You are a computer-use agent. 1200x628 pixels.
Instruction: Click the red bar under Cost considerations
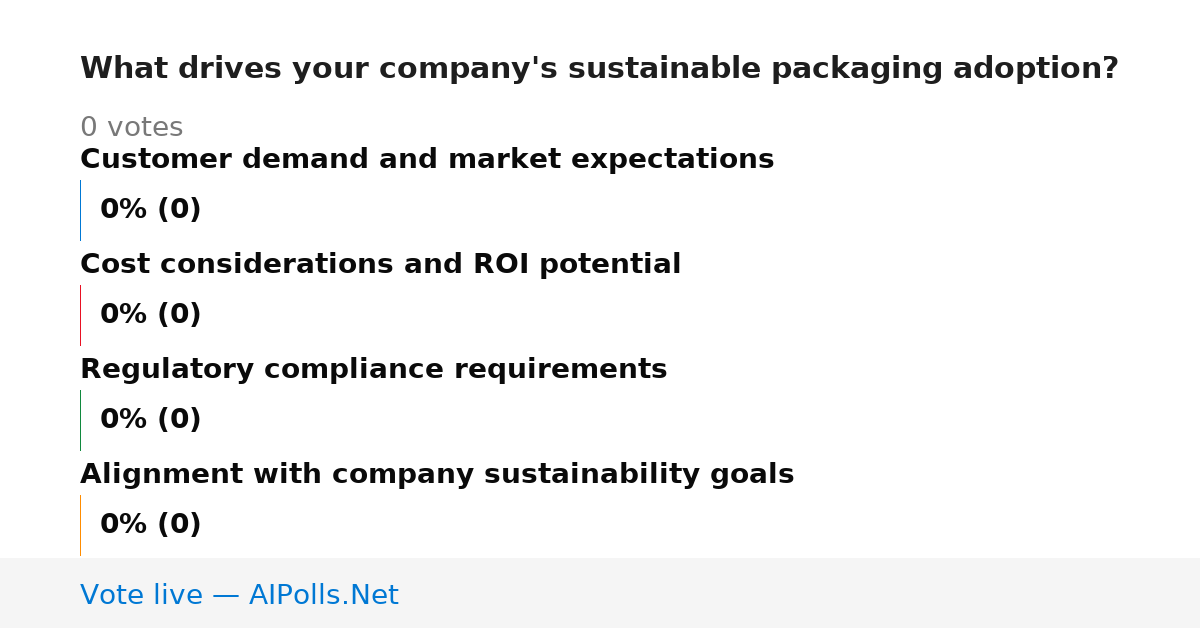80,315
